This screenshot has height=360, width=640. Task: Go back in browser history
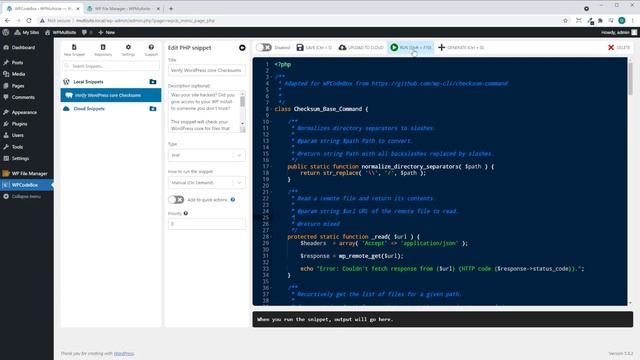click(7, 20)
